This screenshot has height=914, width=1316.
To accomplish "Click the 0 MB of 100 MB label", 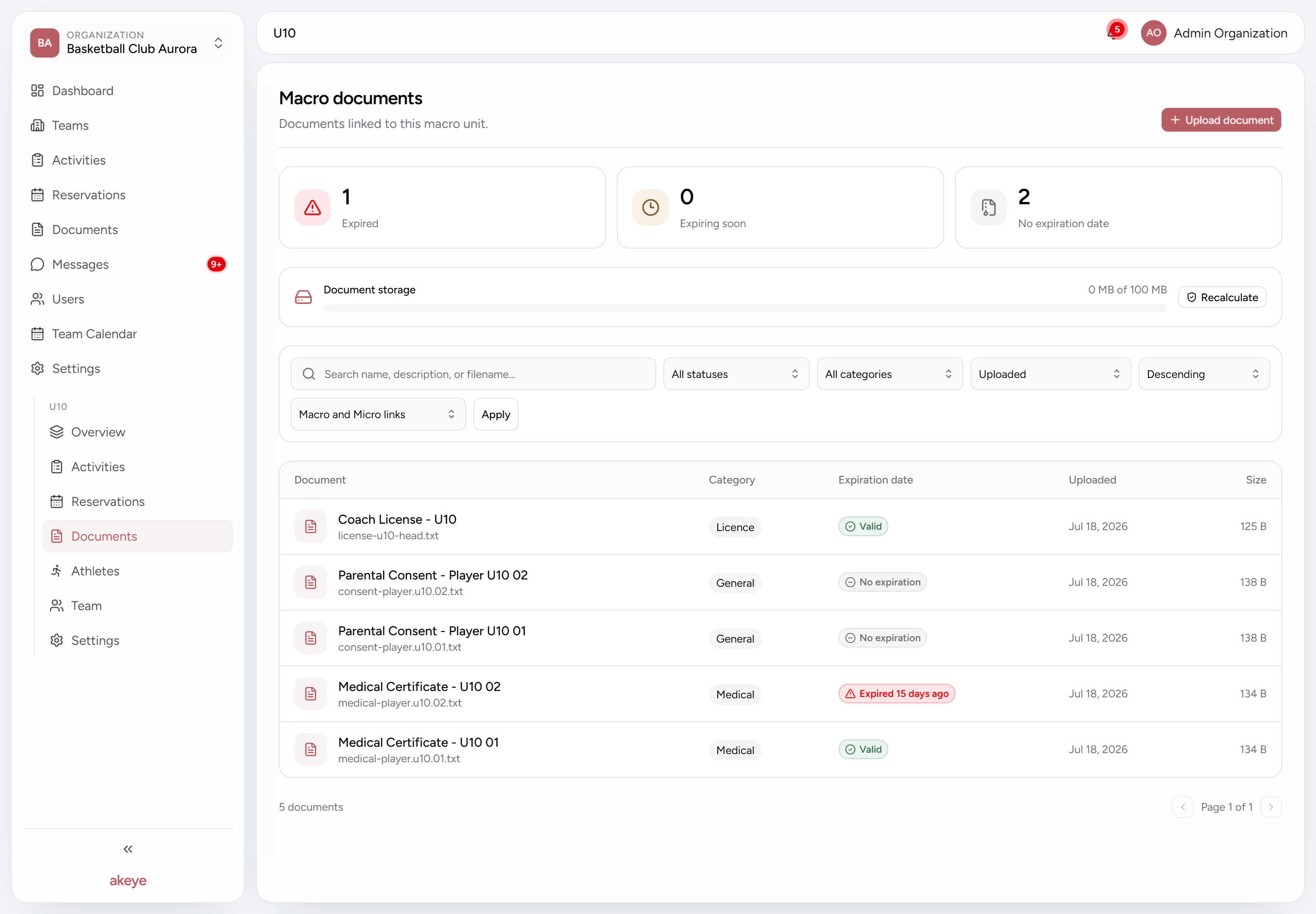I will click(x=1127, y=290).
